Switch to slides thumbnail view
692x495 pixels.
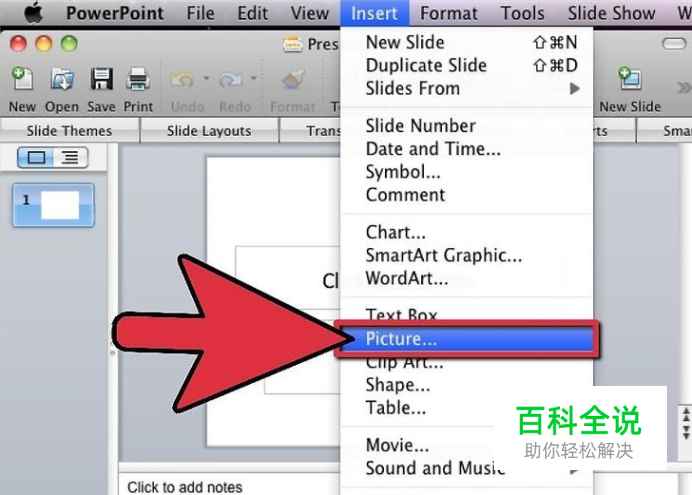point(36,158)
